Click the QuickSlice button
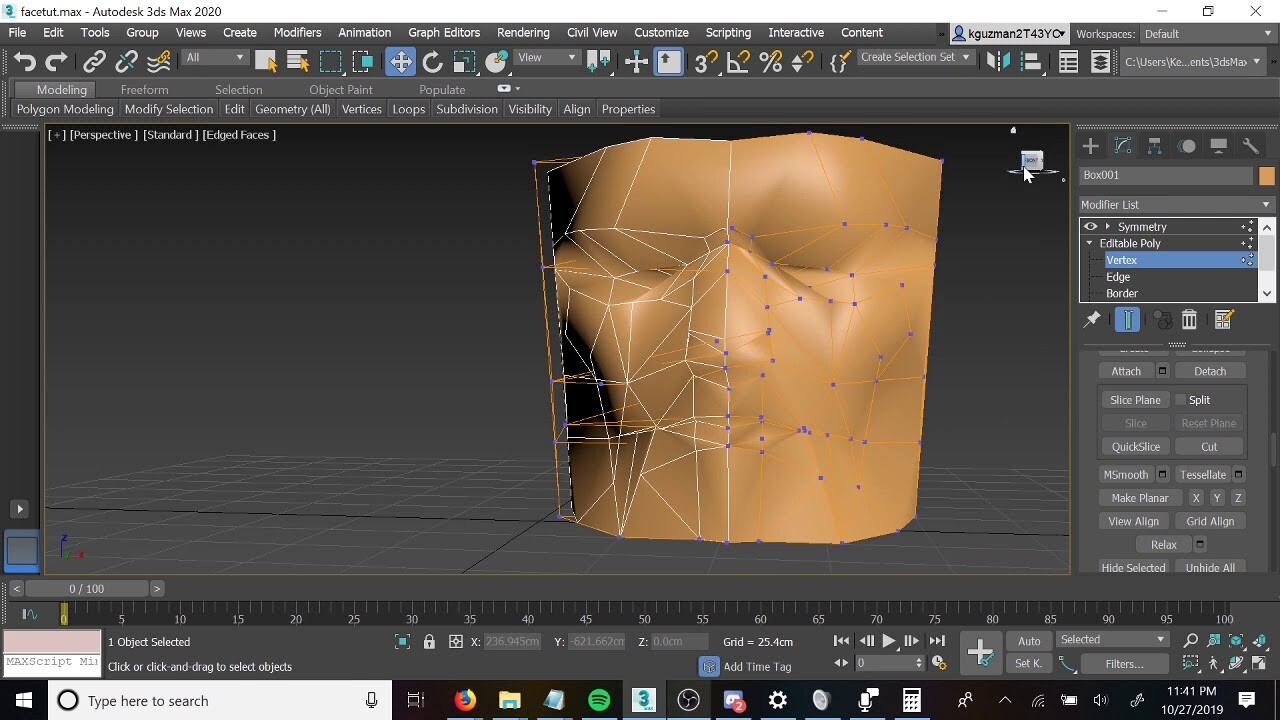This screenshot has width=1280, height=720. (x=1136, y=447)
